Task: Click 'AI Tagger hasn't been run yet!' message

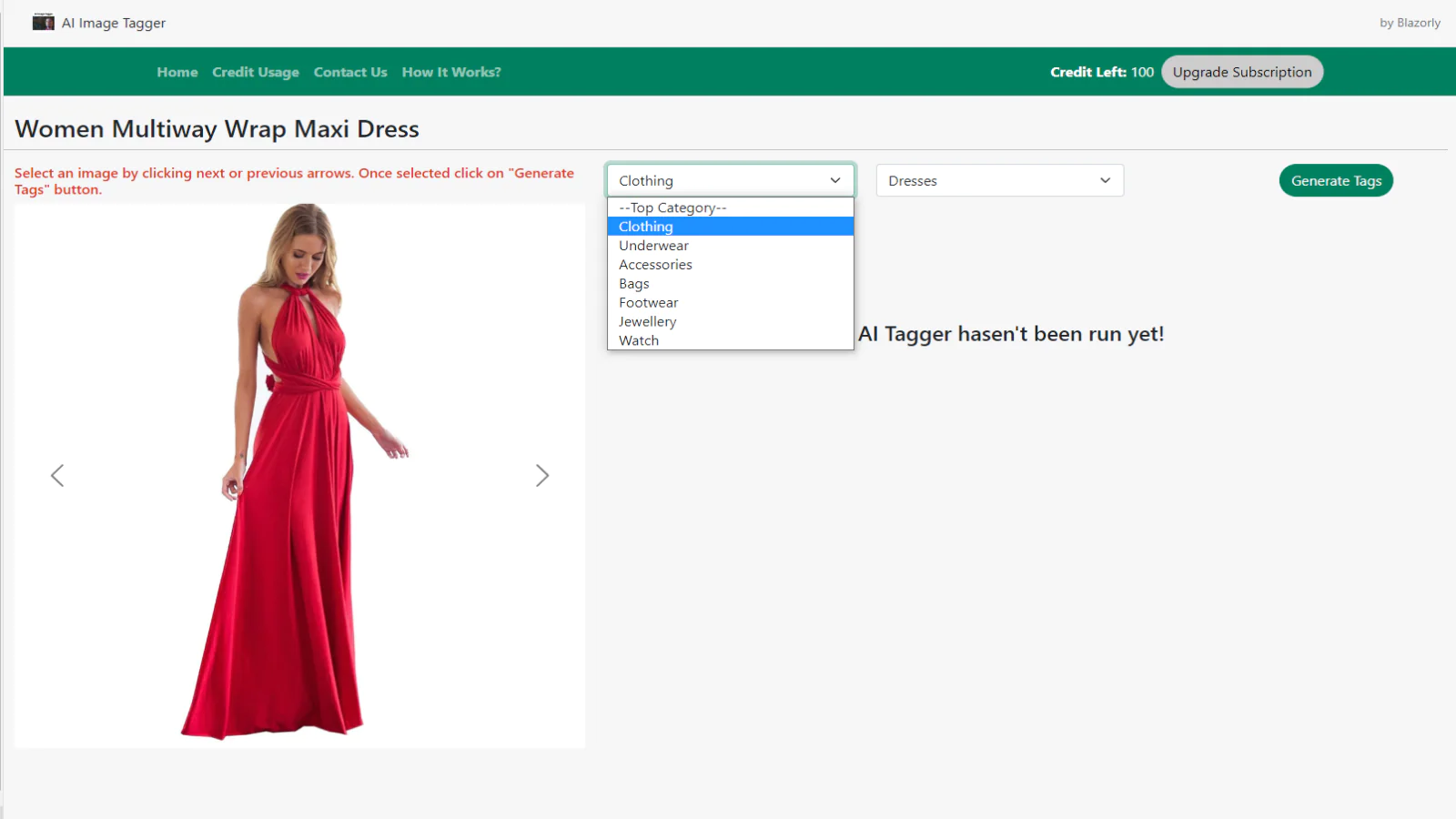Action: pyautogui.click(x=1011, y=334)
